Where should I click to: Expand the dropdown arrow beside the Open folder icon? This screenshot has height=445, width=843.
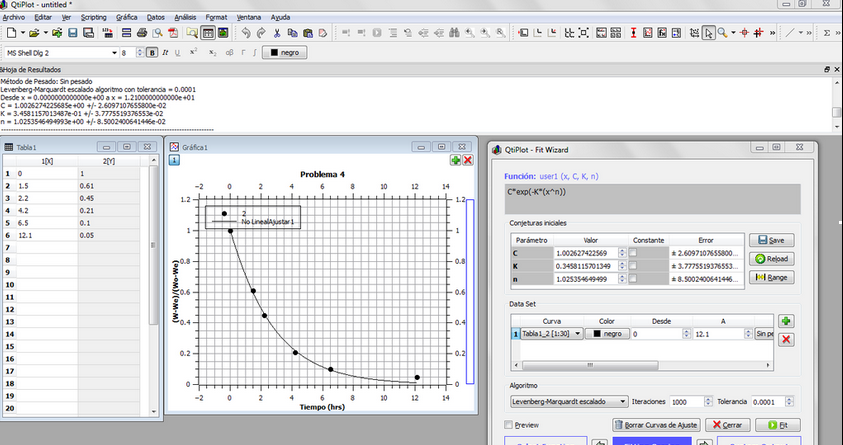45,33
